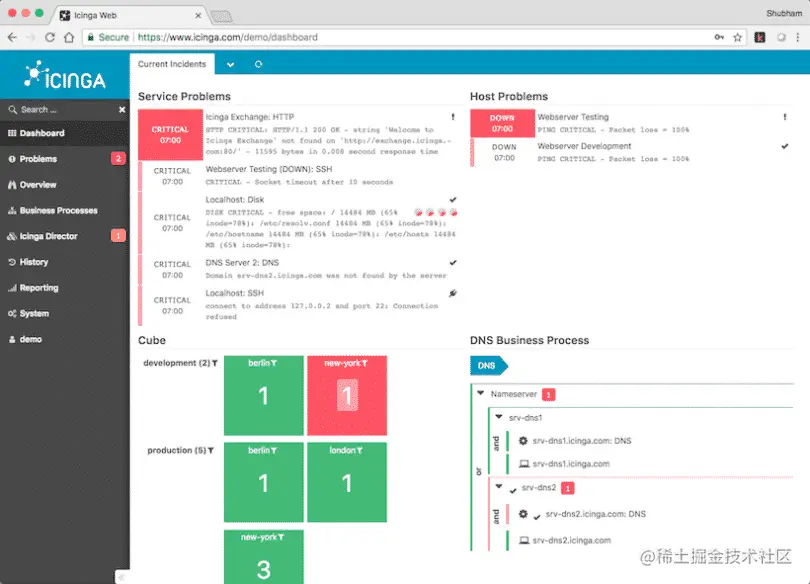Open the berlin cube in production row

[263, 482]
